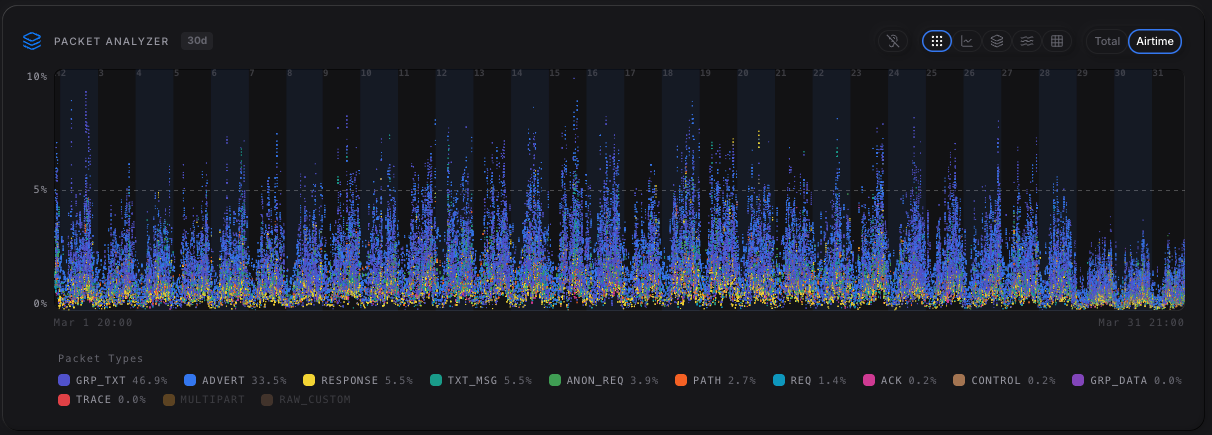Click the Mar 1 20:00 start label
The image size is (1212, 435).
point(93,323)
